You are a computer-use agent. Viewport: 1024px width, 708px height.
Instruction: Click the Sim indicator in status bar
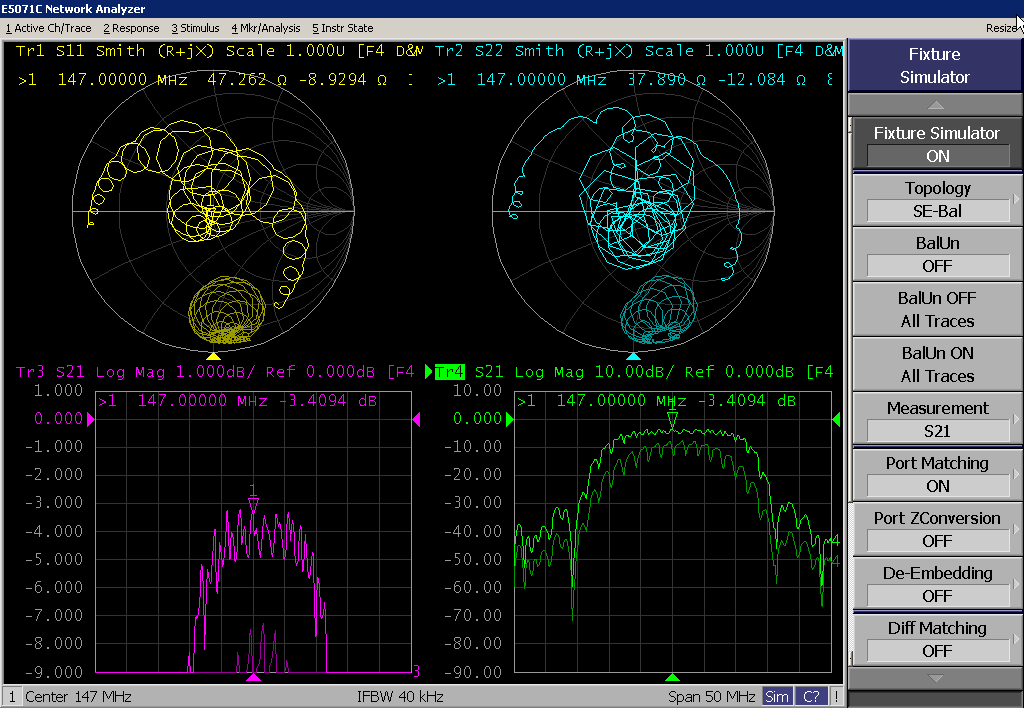[x=777, y=696]
